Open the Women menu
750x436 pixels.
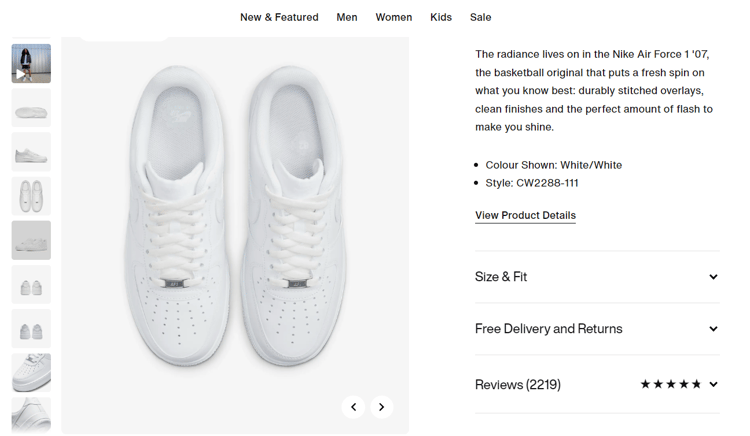(x=393, y=17)
